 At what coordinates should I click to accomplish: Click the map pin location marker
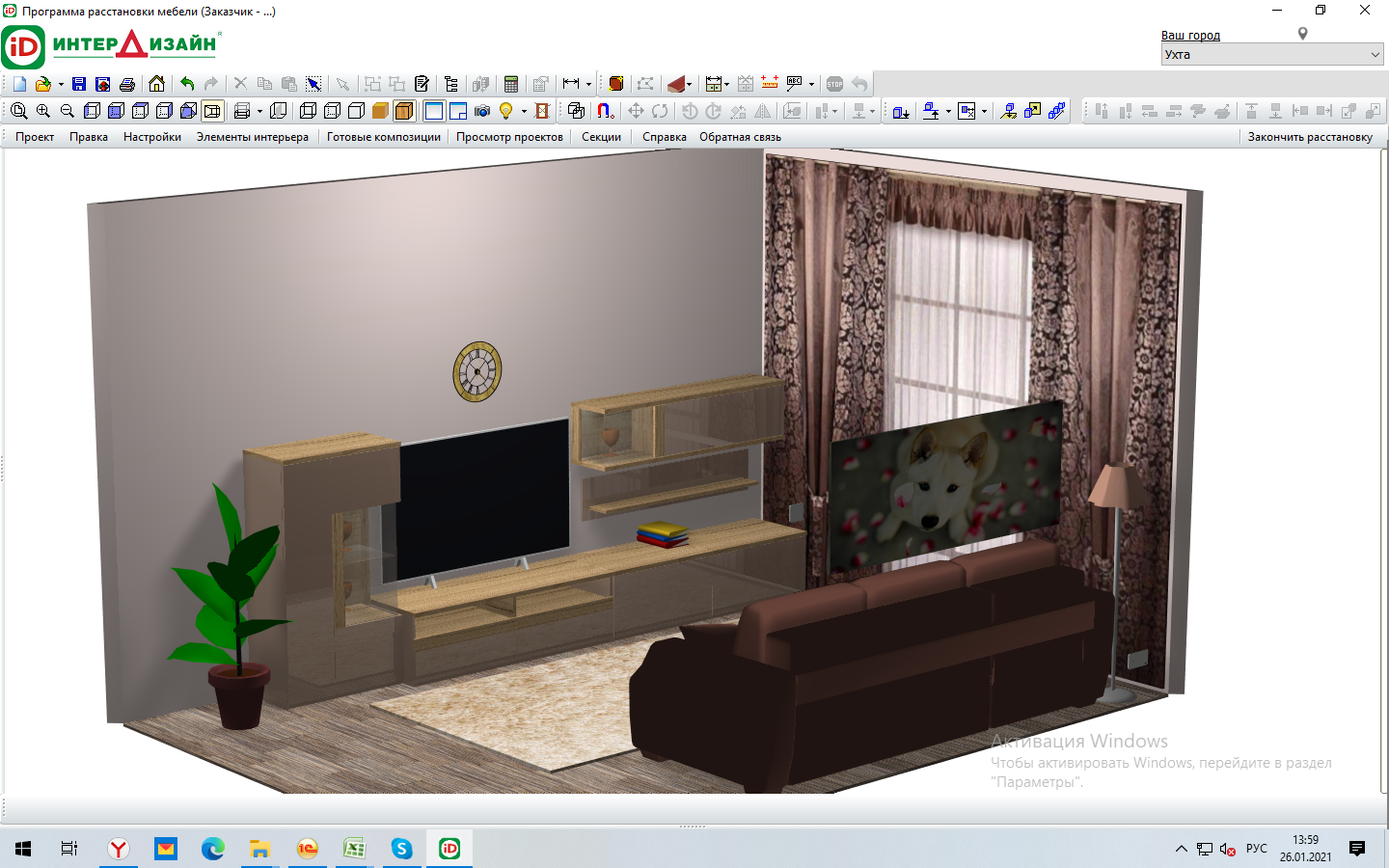tap(1302, 34)
